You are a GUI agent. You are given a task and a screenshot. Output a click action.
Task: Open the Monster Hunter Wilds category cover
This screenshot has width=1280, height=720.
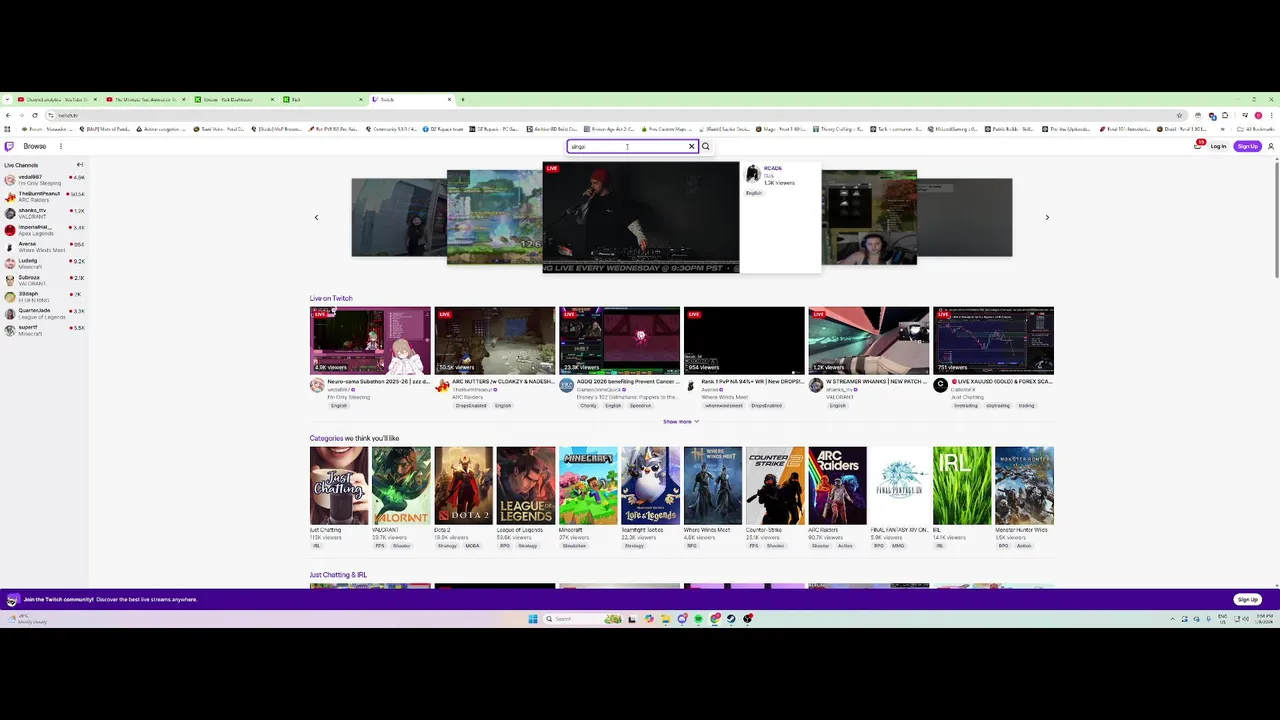(x=1025, y=485)
